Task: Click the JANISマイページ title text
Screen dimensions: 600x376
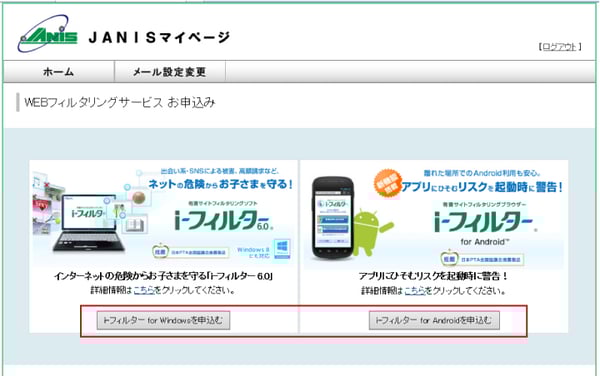Action: pyautogui.click(x=159, y=37)
